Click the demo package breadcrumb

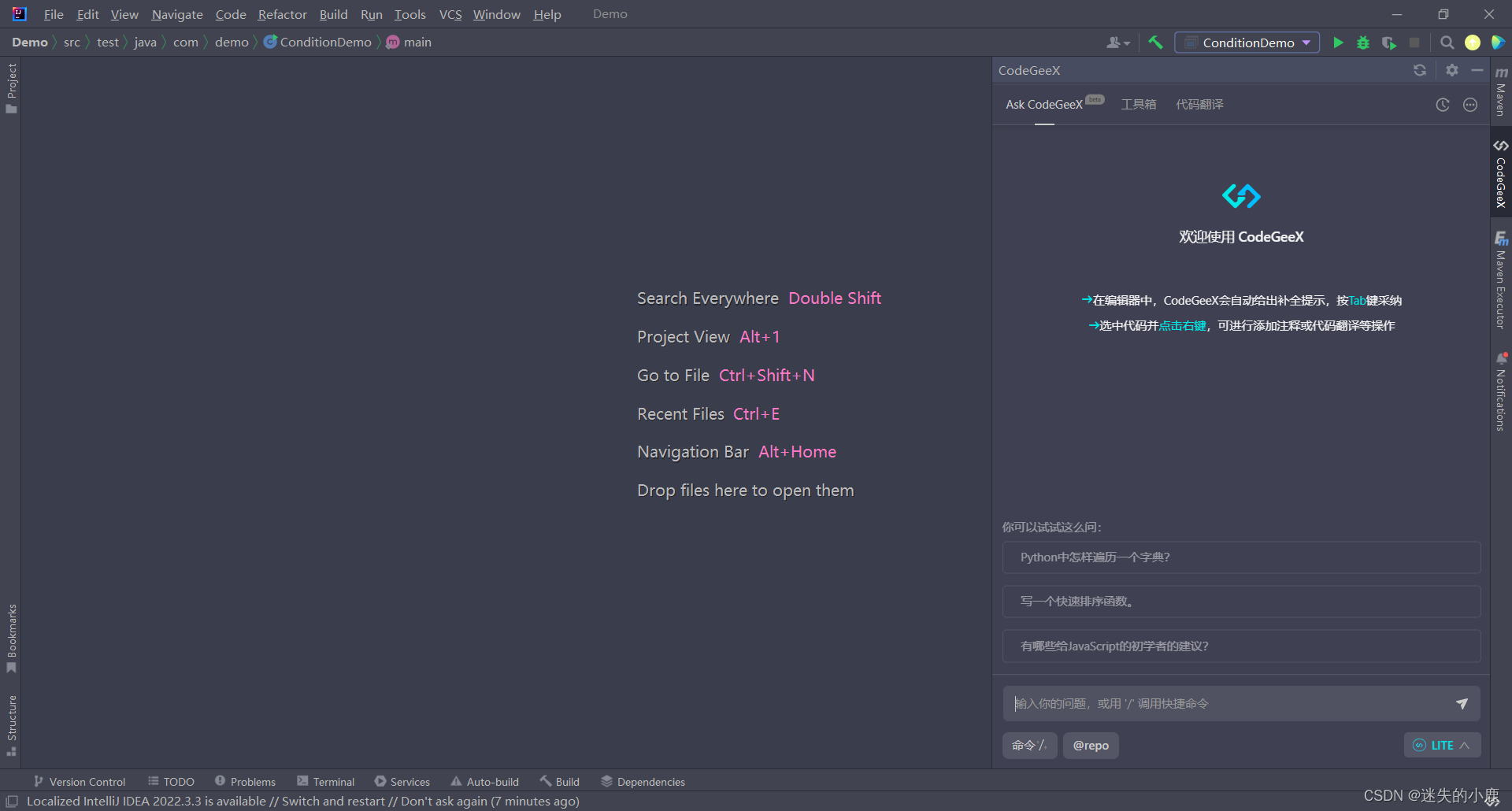tap(232, 43)
